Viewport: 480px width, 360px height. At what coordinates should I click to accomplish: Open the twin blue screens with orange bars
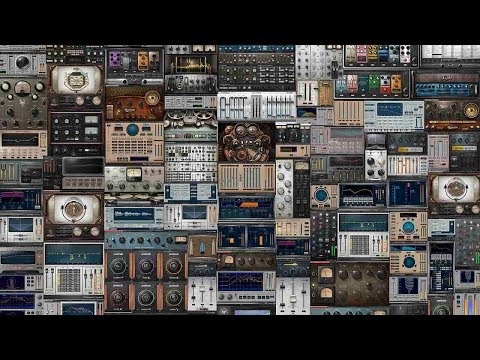pos(246,236)
